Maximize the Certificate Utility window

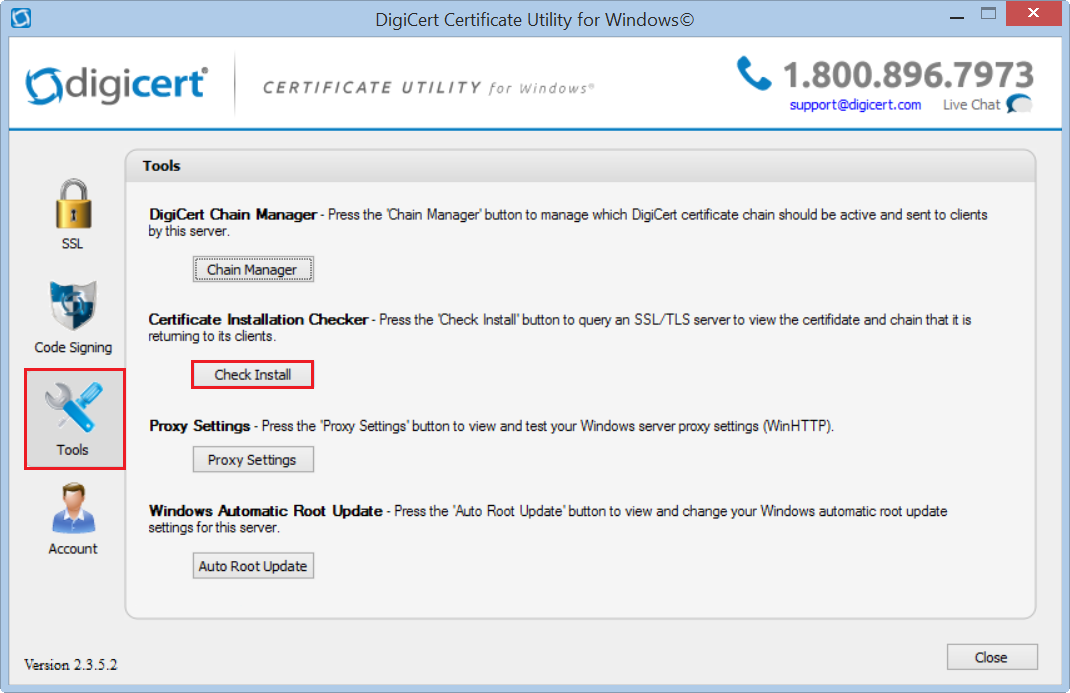(x=988, y=14)
